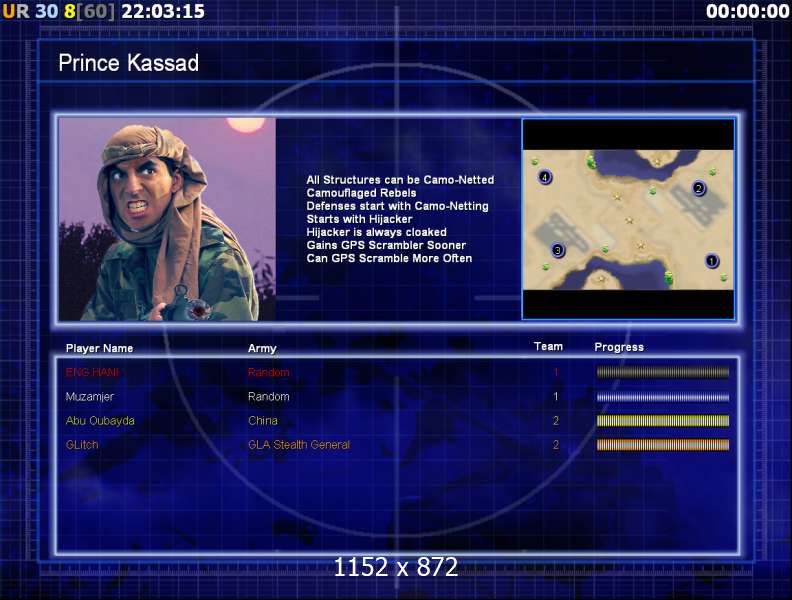Click Abu Oubayda's team number 2
This screenshot has height=600, width=792.
[x=556, y=421]
